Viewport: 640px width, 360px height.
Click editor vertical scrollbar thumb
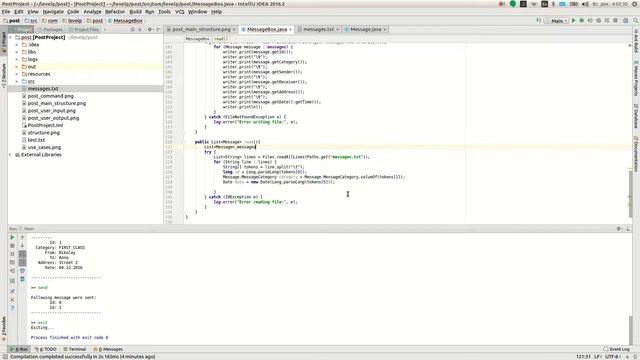pos(631,194)
